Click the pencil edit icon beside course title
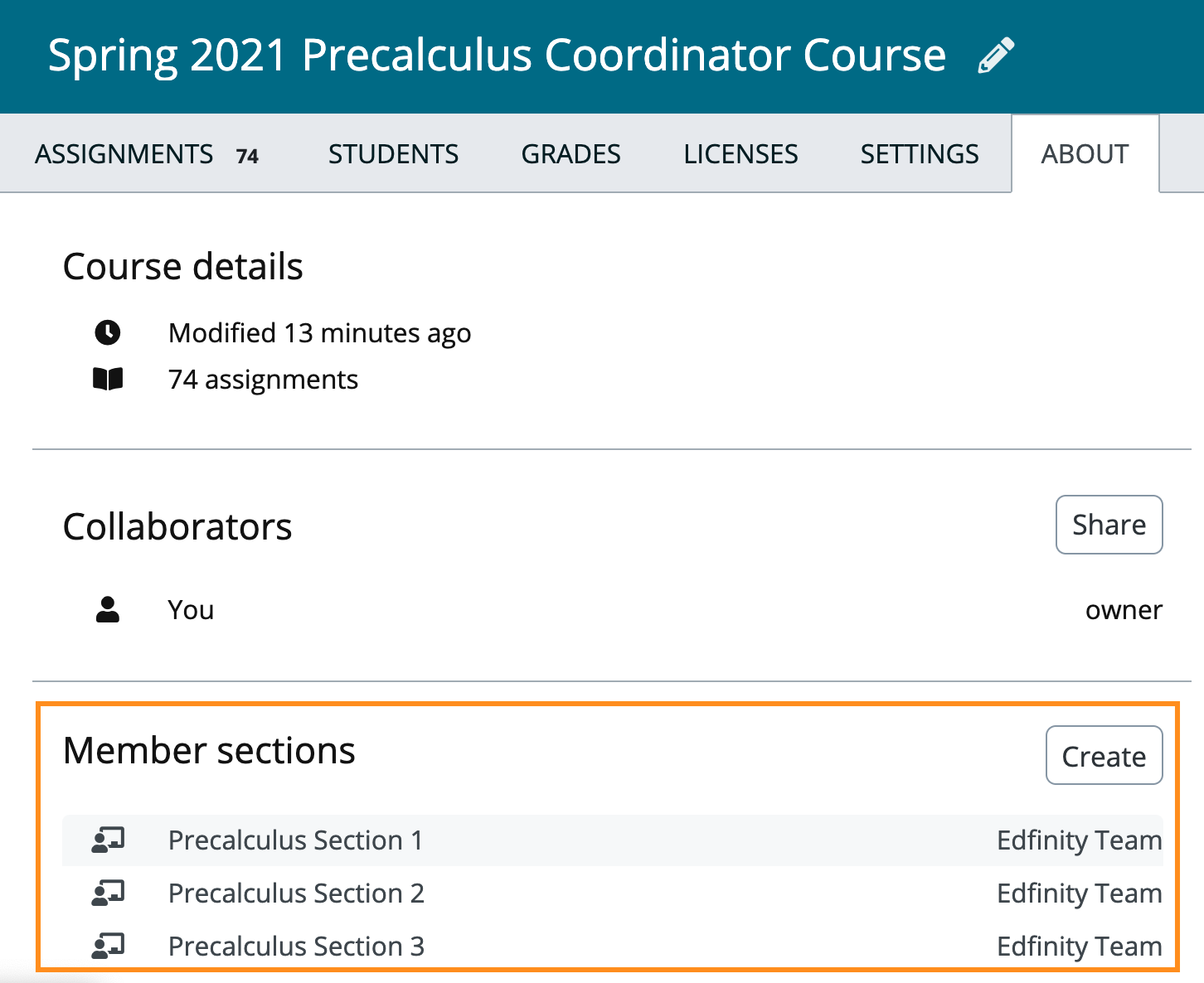Image resolution: width=1204 pixels, height=983 pixels. click(996, 56)
